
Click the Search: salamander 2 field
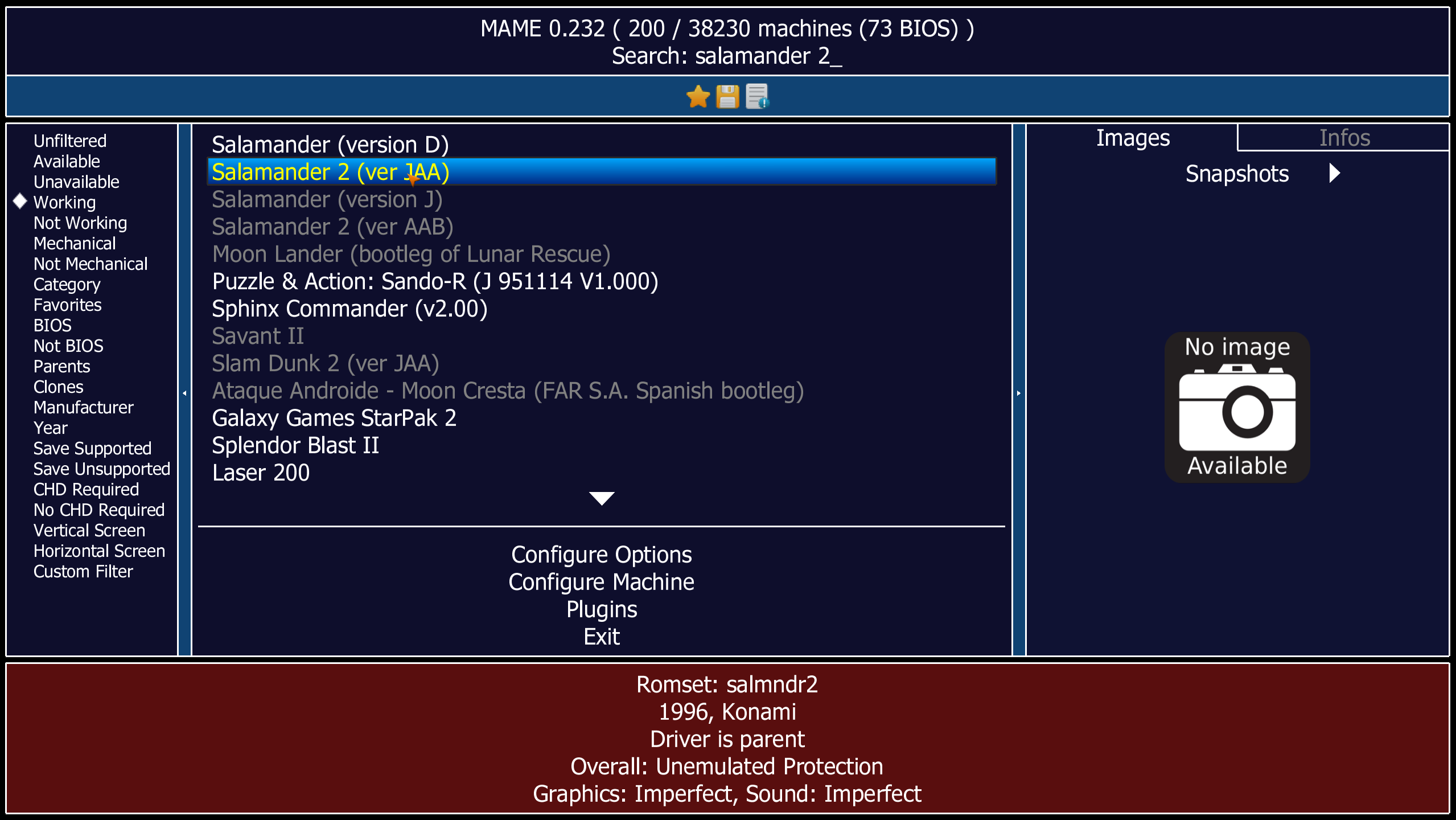(727, 56)
